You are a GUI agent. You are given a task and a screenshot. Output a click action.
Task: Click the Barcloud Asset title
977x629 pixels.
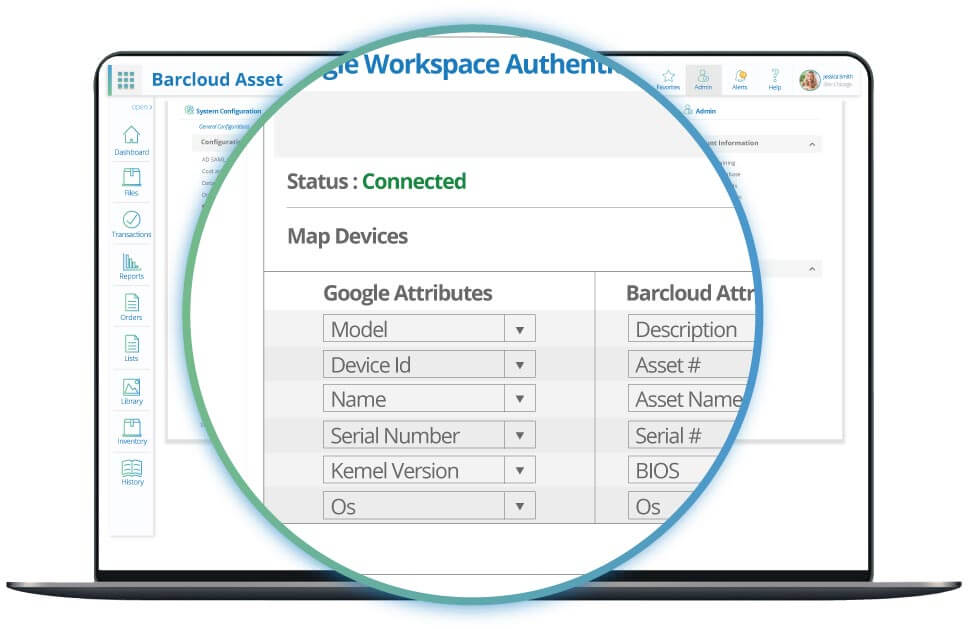point(217,80)
